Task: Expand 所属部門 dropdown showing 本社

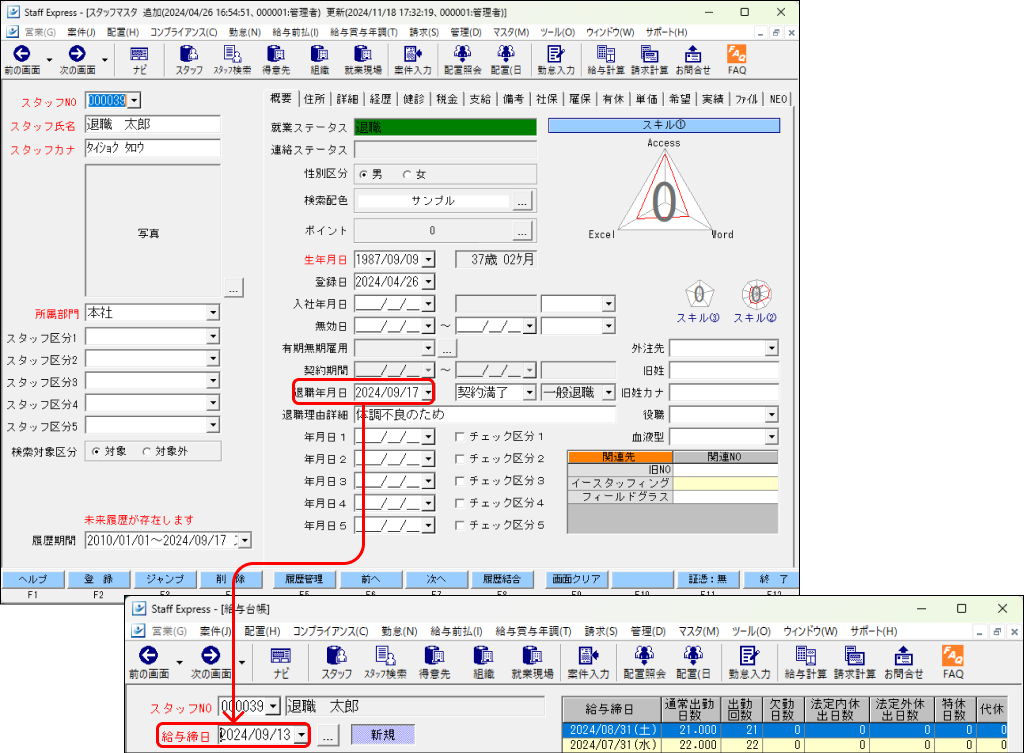Action: [x=213, y=313]
